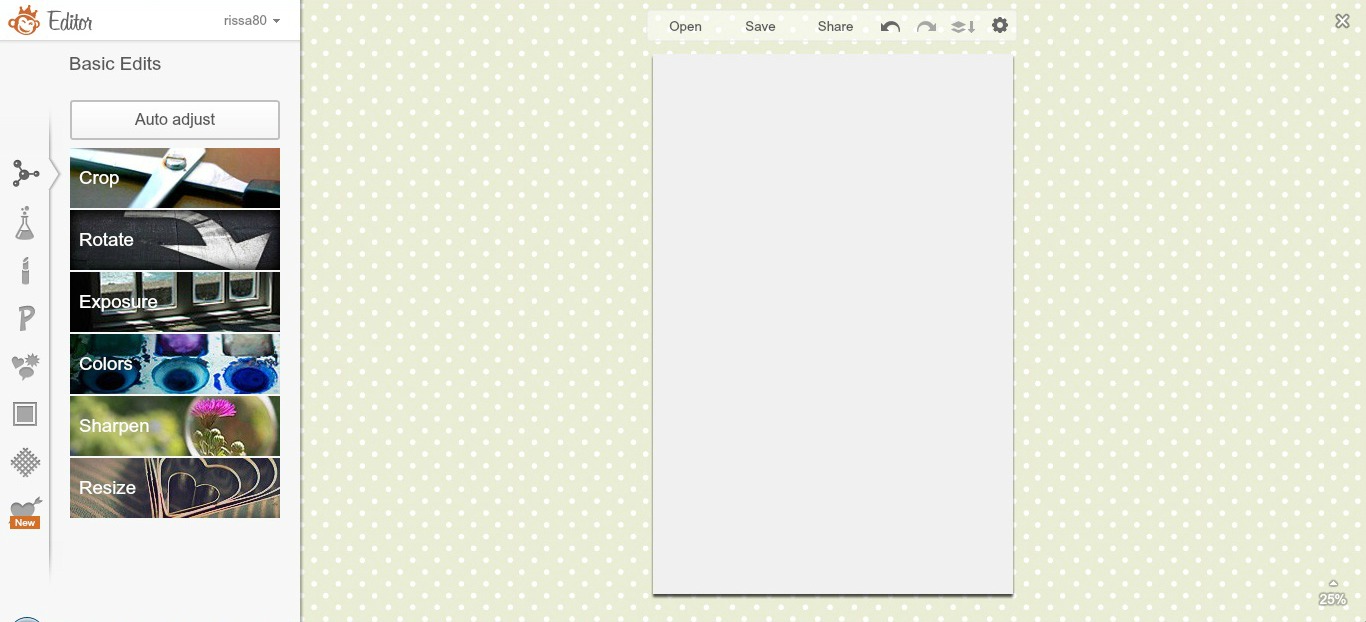This screenshot has height=622, width=1366.
Task: Open the Effects flask tab
Action: pos(25,223)
